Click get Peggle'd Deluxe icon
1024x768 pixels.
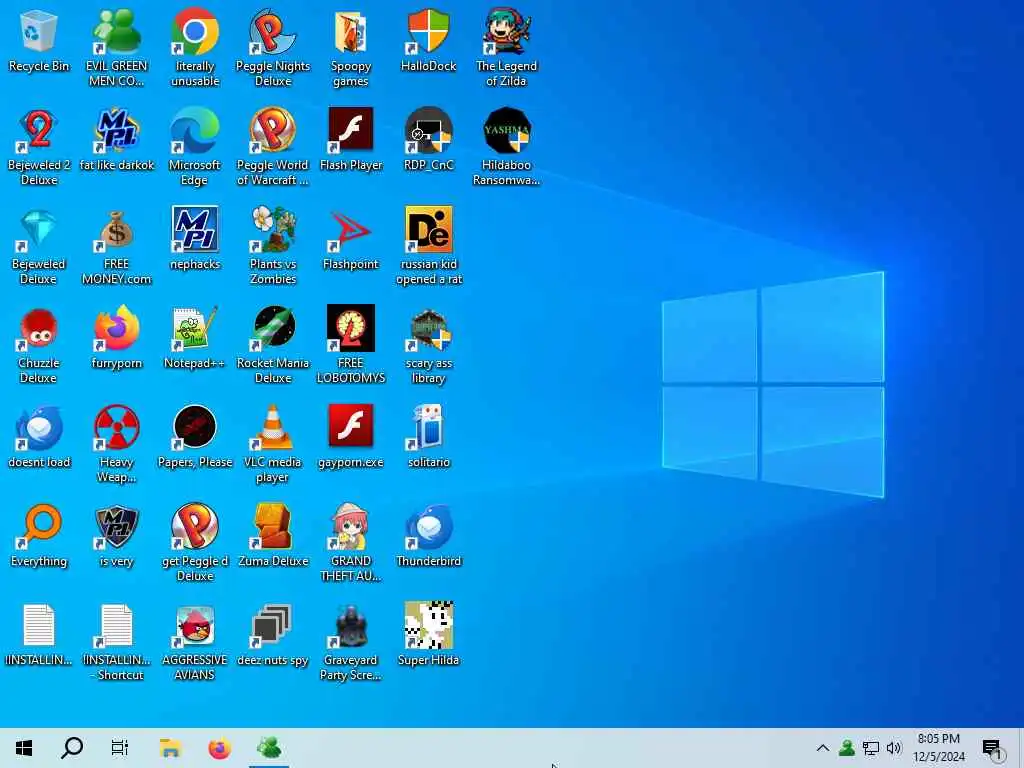[x=195, y=543]
